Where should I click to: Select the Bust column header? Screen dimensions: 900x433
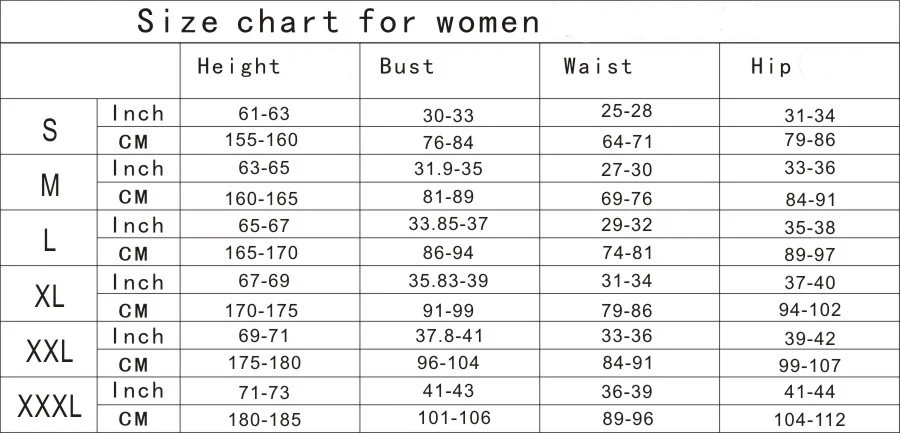coord(407,68)
